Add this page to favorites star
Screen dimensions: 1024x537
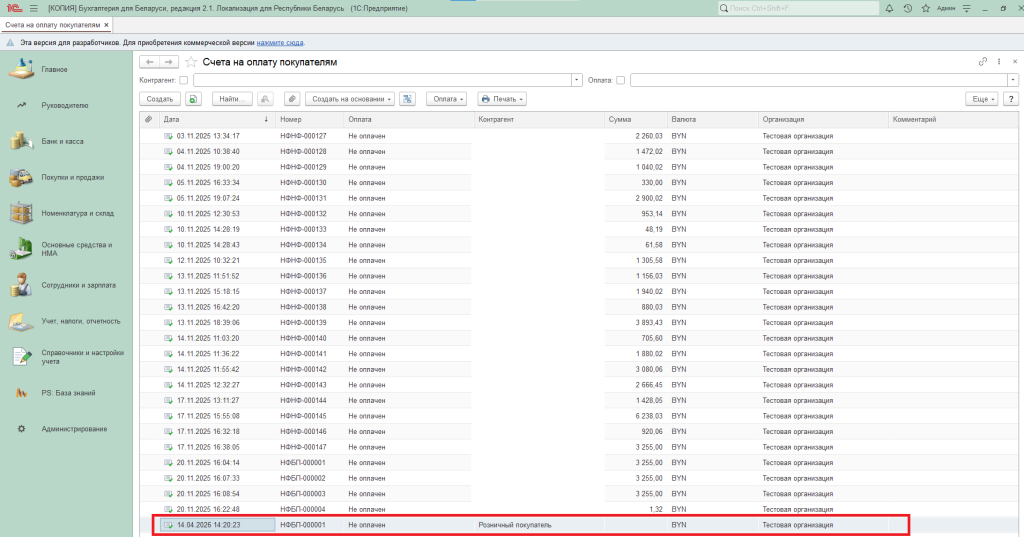pos(191,62)
